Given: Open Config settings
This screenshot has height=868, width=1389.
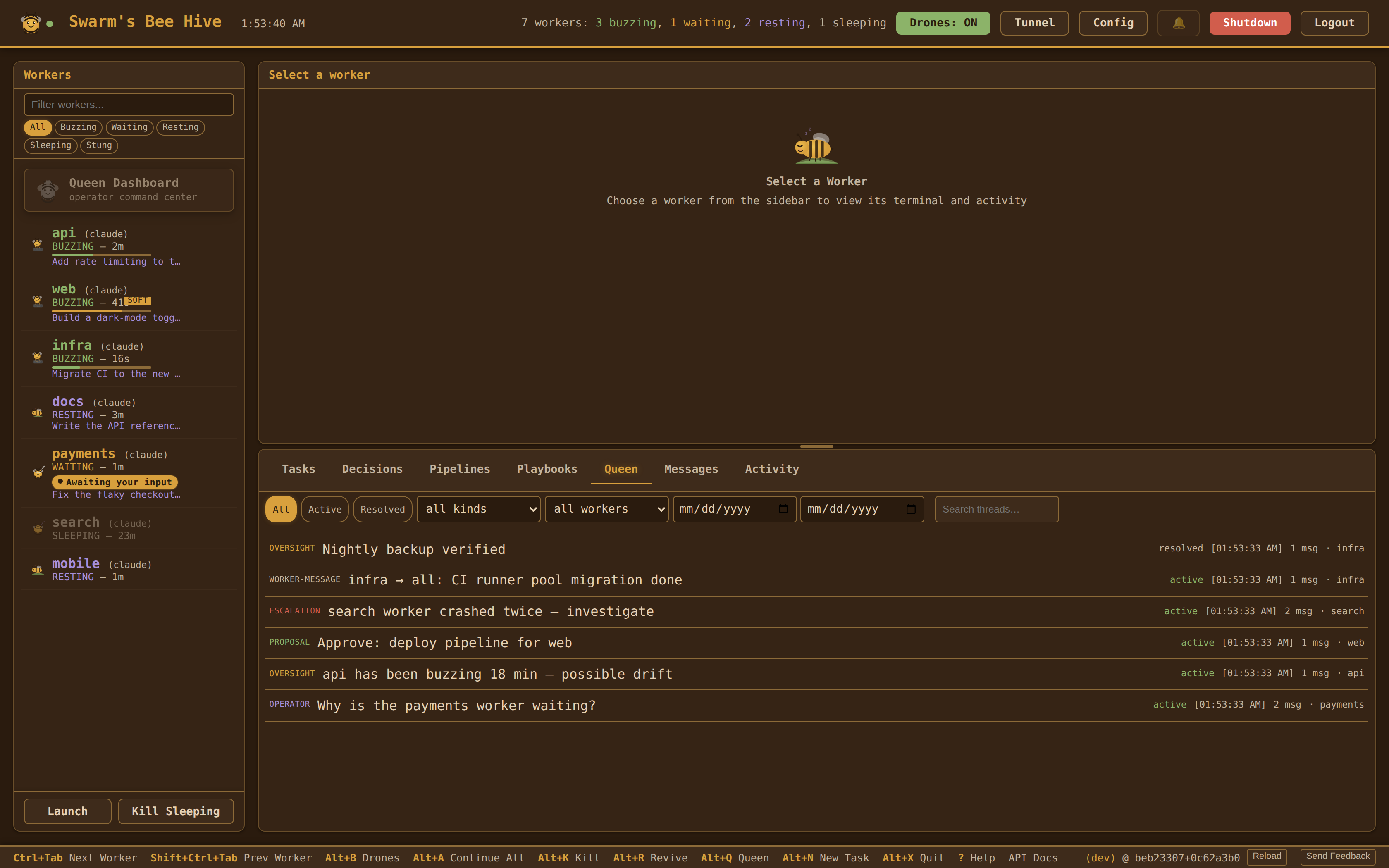Looking at the screenshot, I should tap(1113, 23).
